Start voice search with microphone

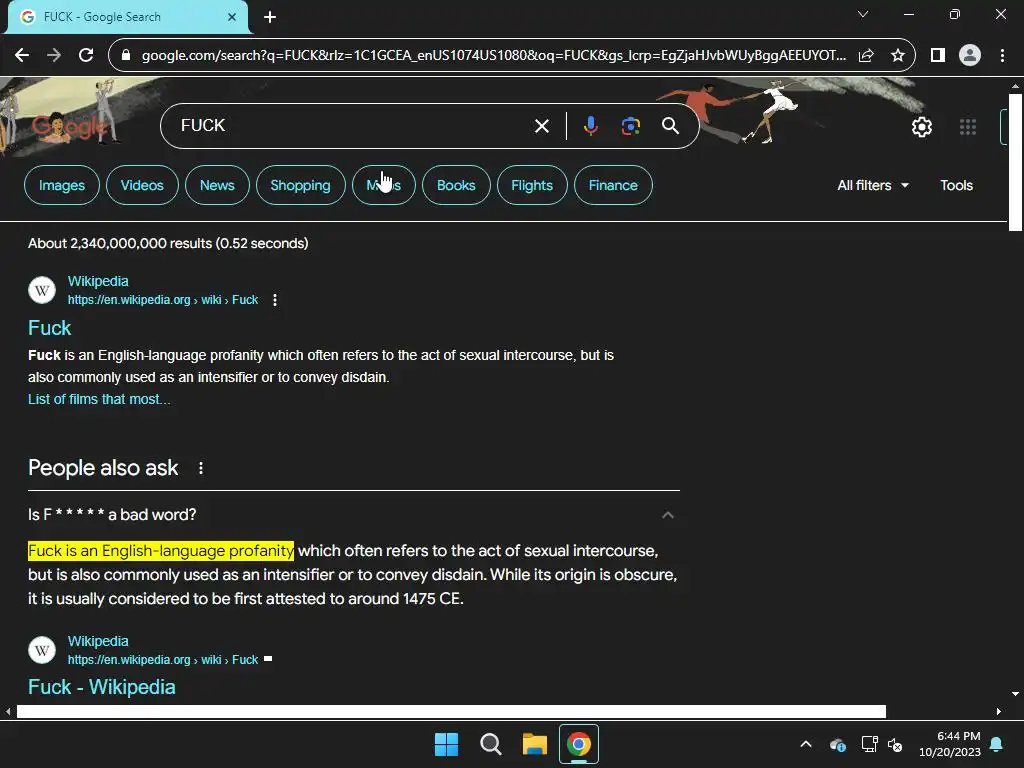tap(590, 126)
